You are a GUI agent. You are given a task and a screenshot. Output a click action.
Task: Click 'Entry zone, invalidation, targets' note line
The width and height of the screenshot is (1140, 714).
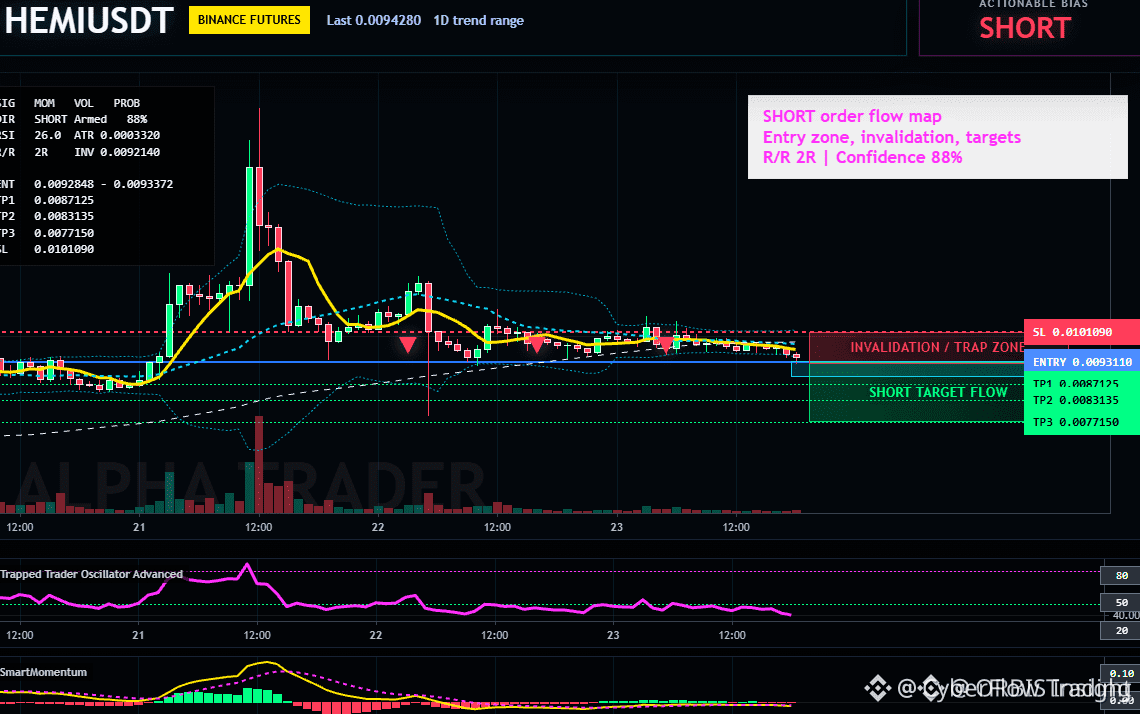click(891, 137)
